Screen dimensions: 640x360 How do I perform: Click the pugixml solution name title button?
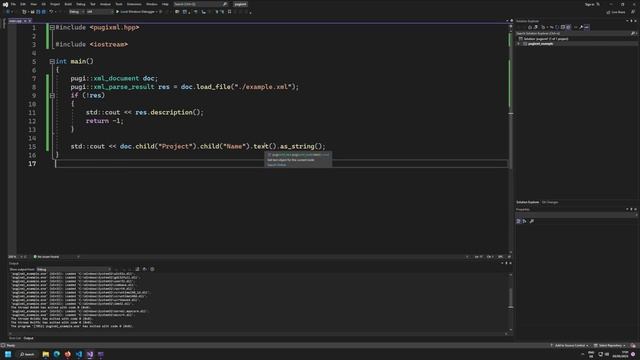(x=240, y=4)
